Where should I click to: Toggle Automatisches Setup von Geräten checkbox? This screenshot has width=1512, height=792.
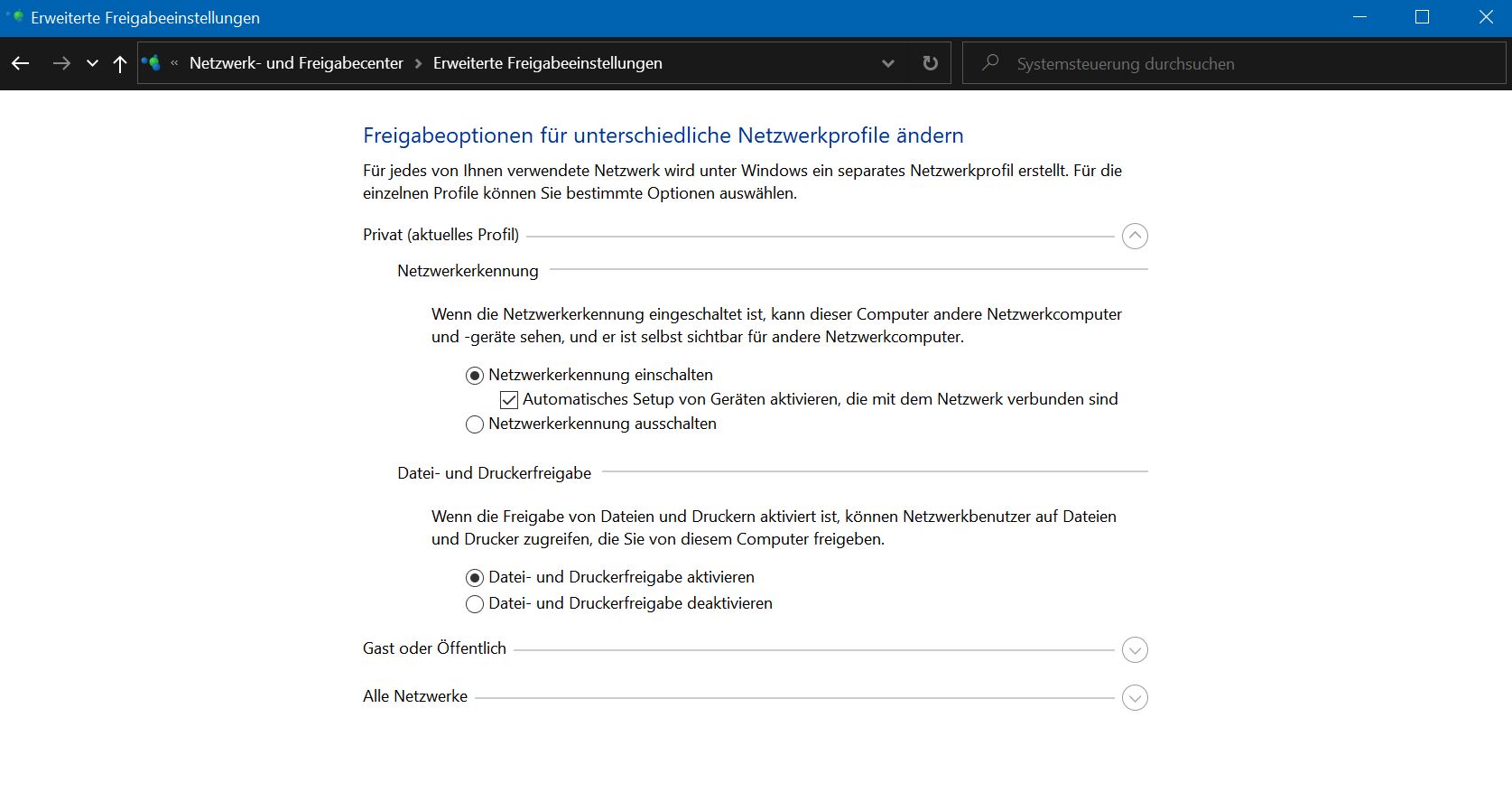point(509,400)
